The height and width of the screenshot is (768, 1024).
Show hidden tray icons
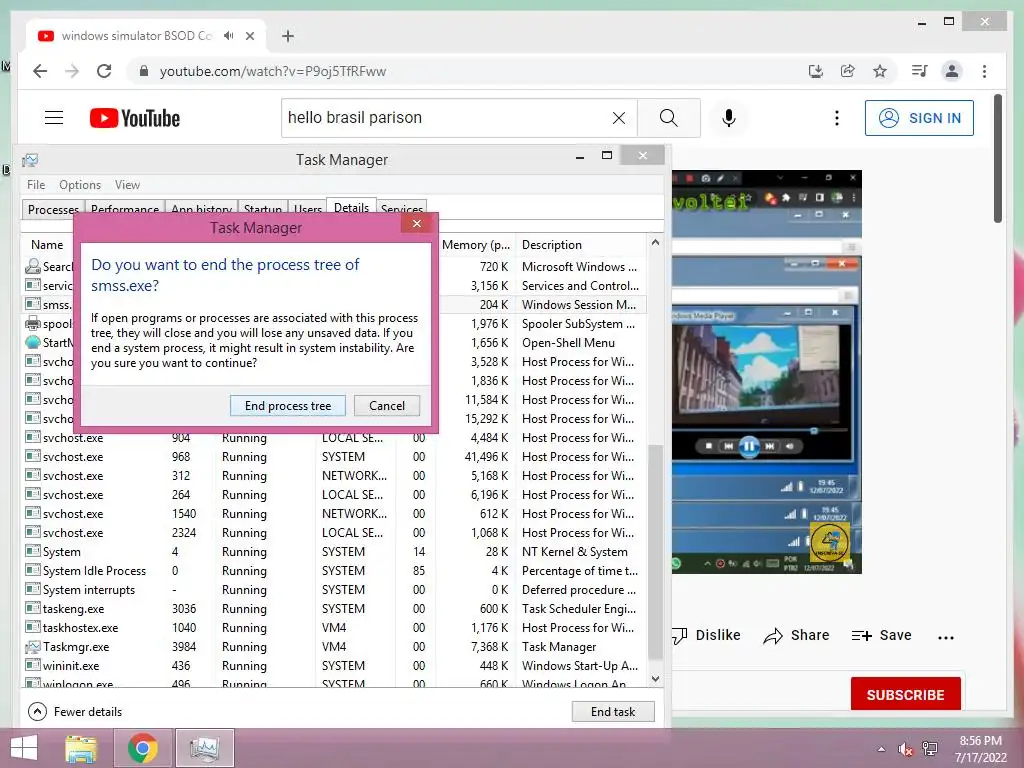click(x=882, y=749)
